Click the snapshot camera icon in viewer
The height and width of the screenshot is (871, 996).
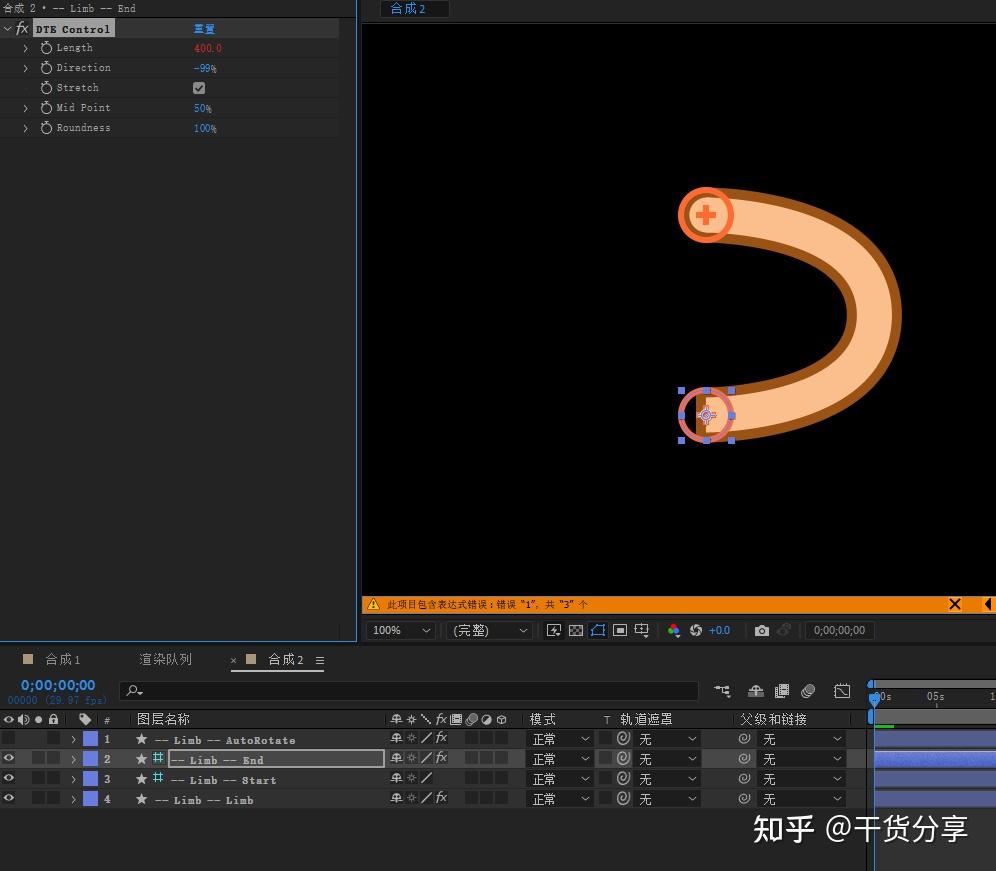click(x=762, y=630)
